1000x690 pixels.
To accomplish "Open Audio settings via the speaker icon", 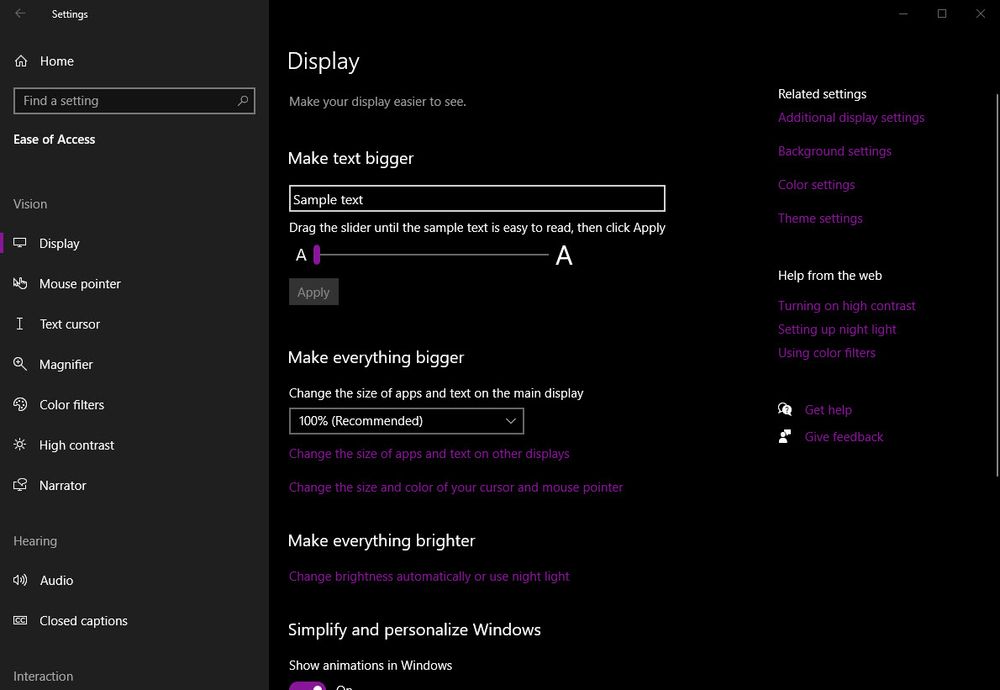I will tap(20, 580).
